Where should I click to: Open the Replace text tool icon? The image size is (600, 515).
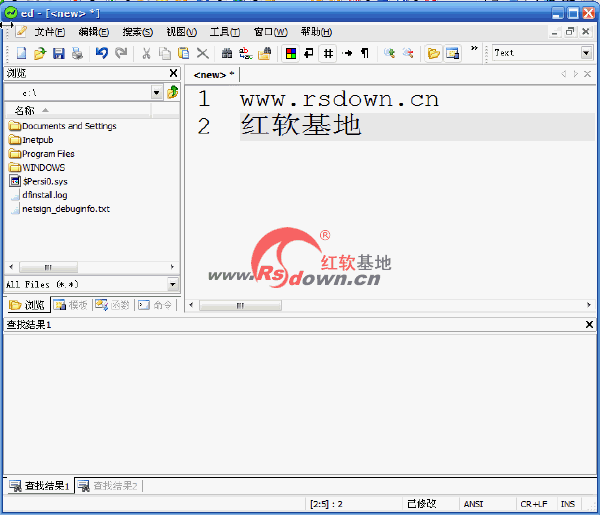[x=246, y=53]
